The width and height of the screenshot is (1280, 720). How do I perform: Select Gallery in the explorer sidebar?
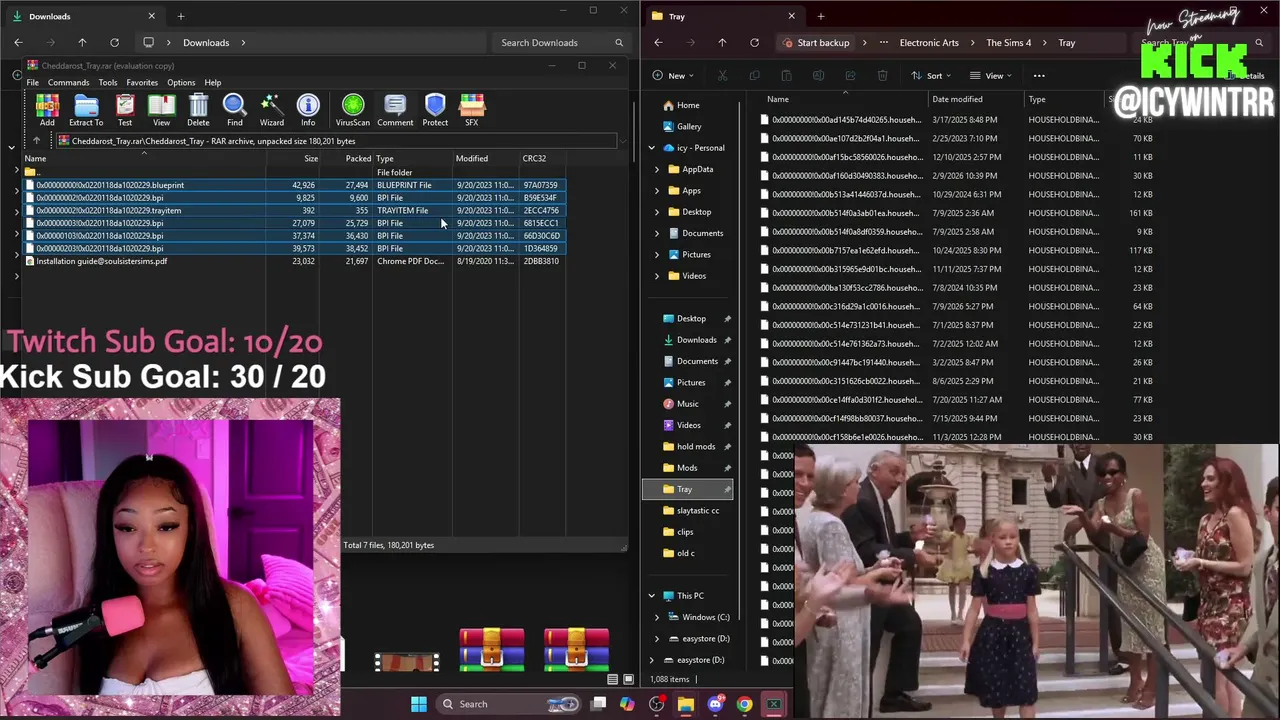(x=688, y=127)
